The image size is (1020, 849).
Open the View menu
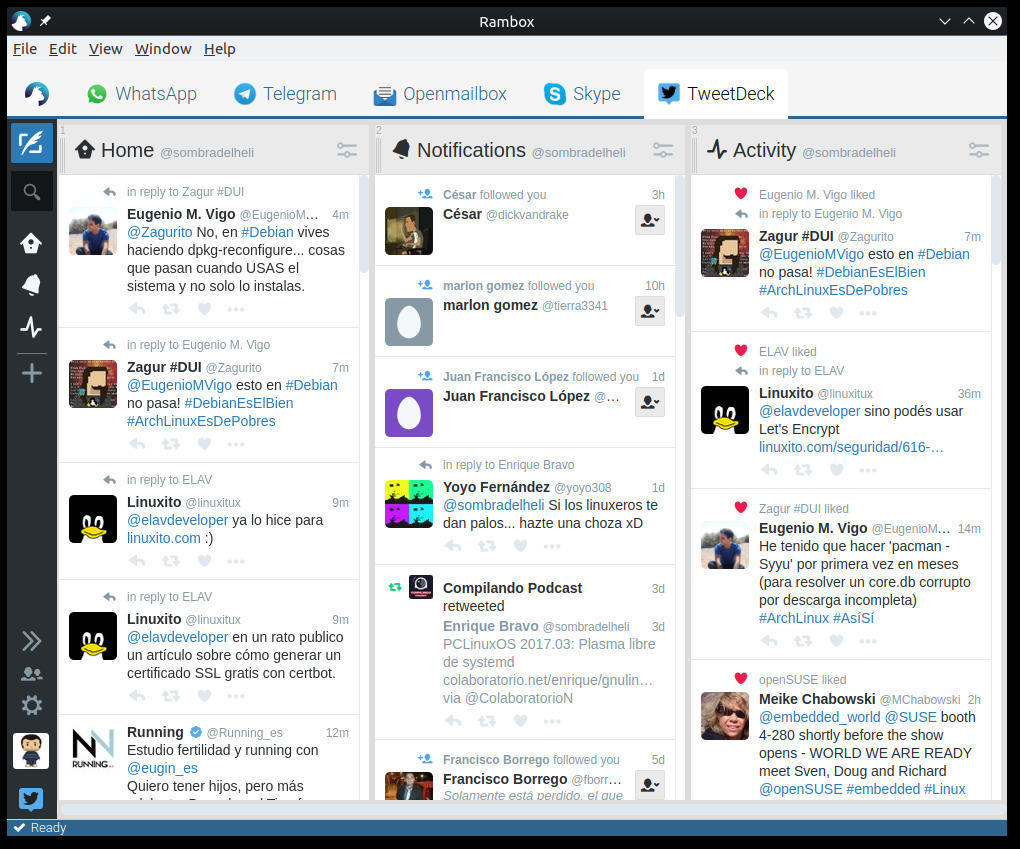pyautogui.click(x=105, y=49)
